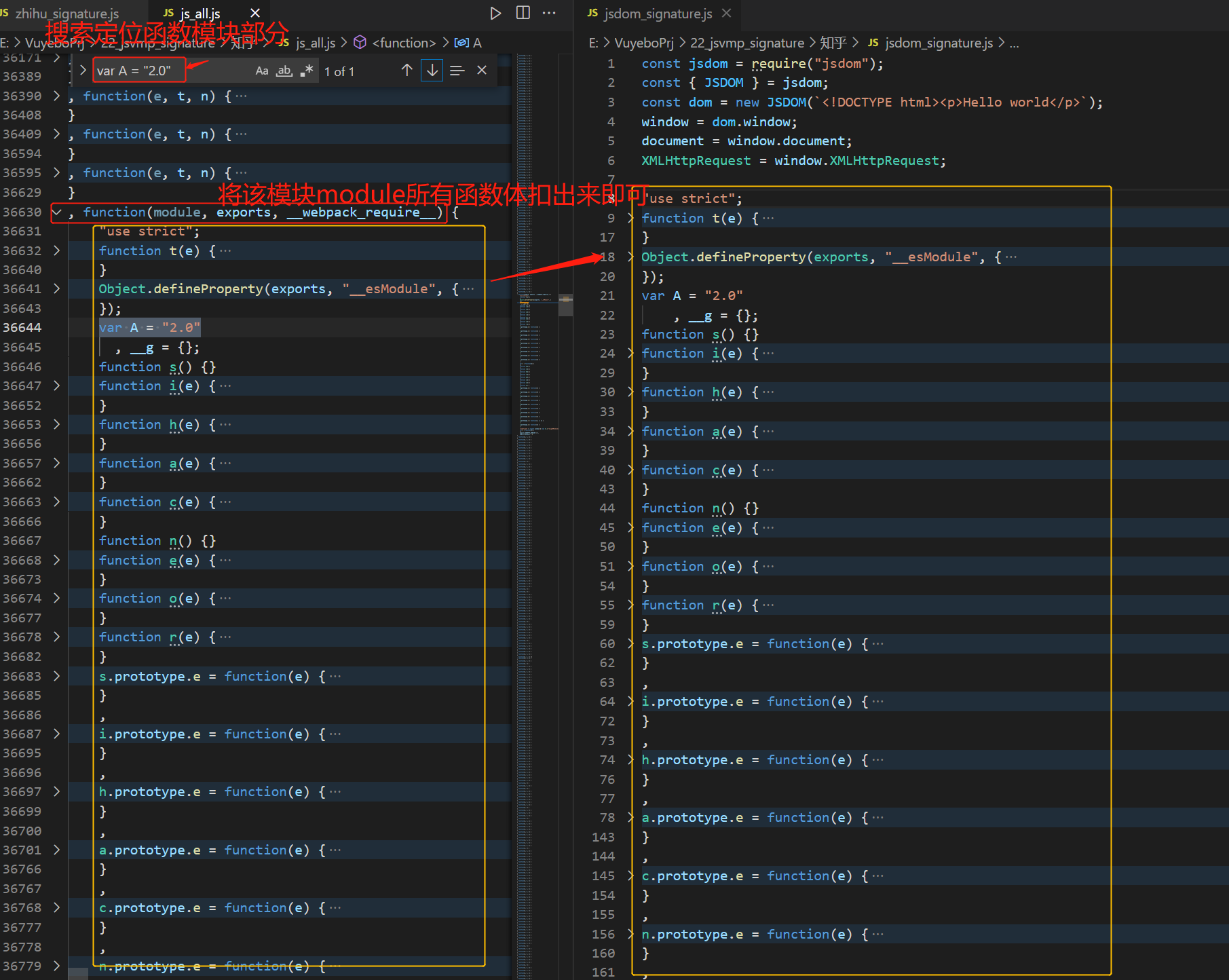Click 'function s() {}' at line 36646
1229x980 pixels.
coord(157,366)
